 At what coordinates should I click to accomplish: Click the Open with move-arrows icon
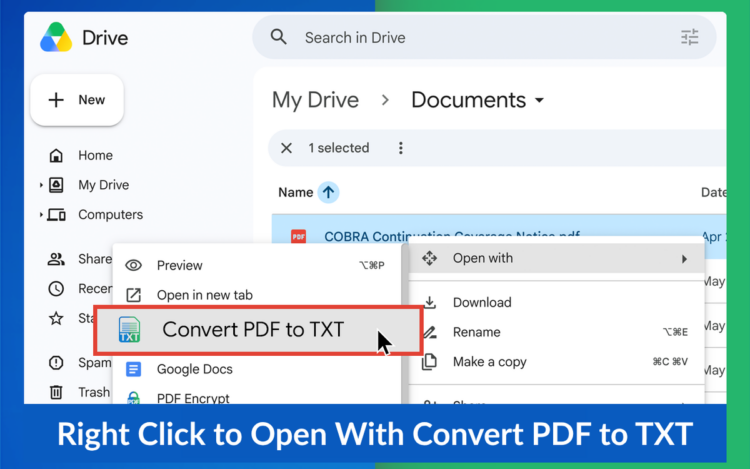point(429,258)
